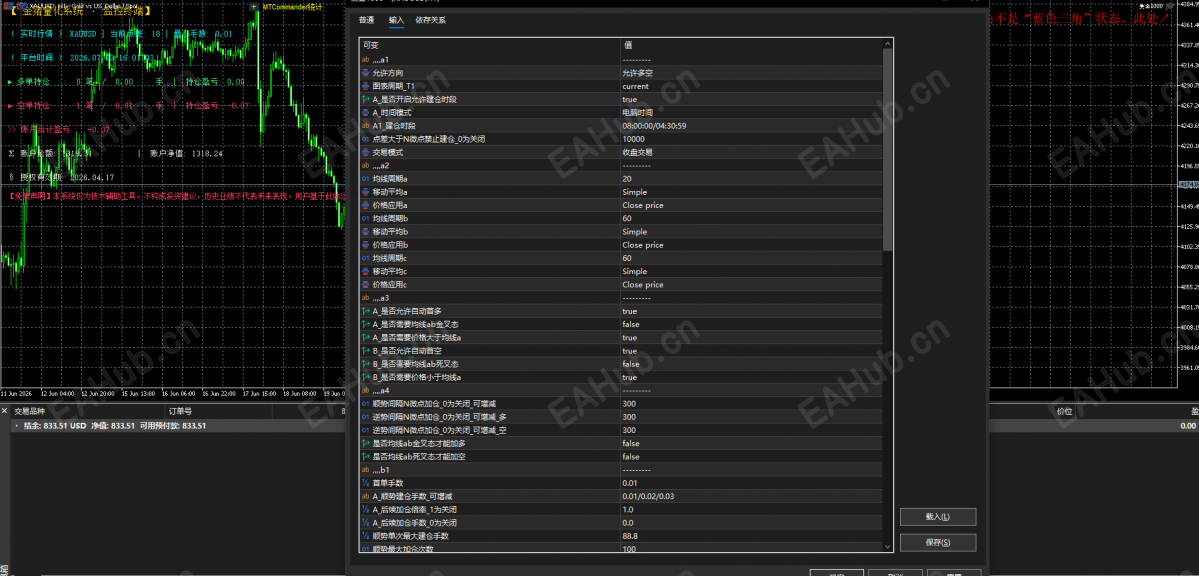Click the 价位 column header in terminal
Screen dimensions: 1199x576
pyautogui.click(x=1064, y=412)
